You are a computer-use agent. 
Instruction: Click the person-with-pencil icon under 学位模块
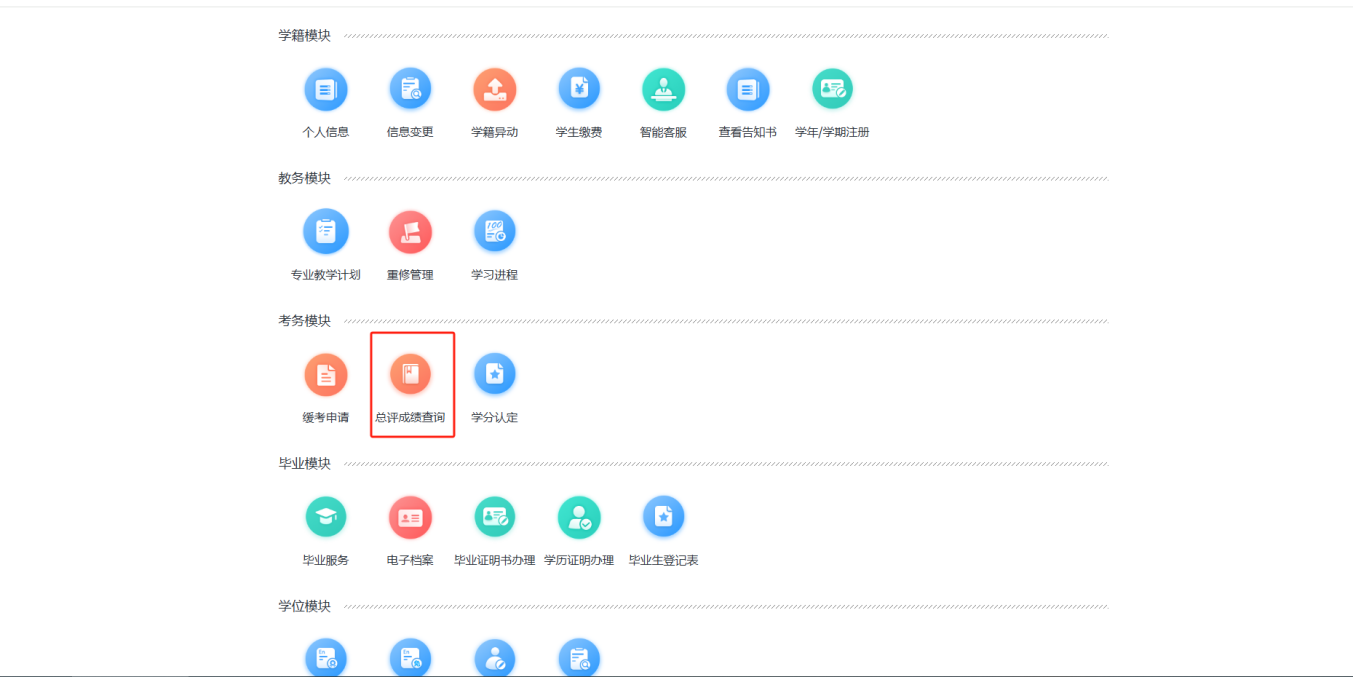click(494, 658)
